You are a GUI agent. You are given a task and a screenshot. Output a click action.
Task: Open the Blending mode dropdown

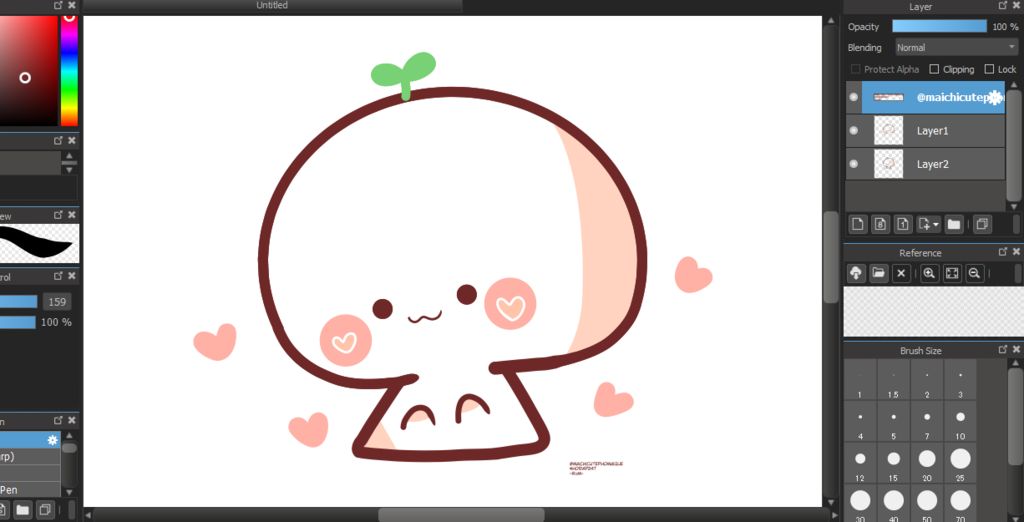[956, 48]
